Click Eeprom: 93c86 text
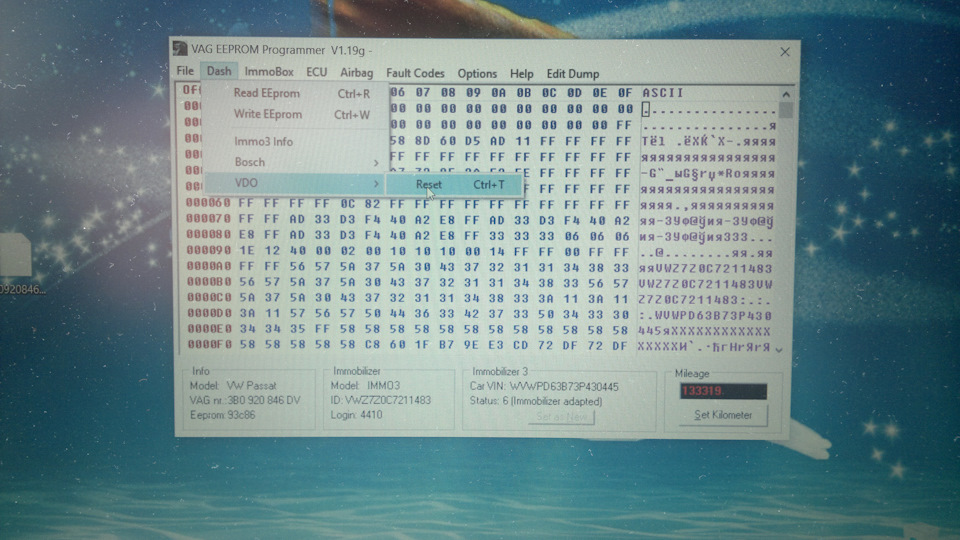 (x=222, y=415)
